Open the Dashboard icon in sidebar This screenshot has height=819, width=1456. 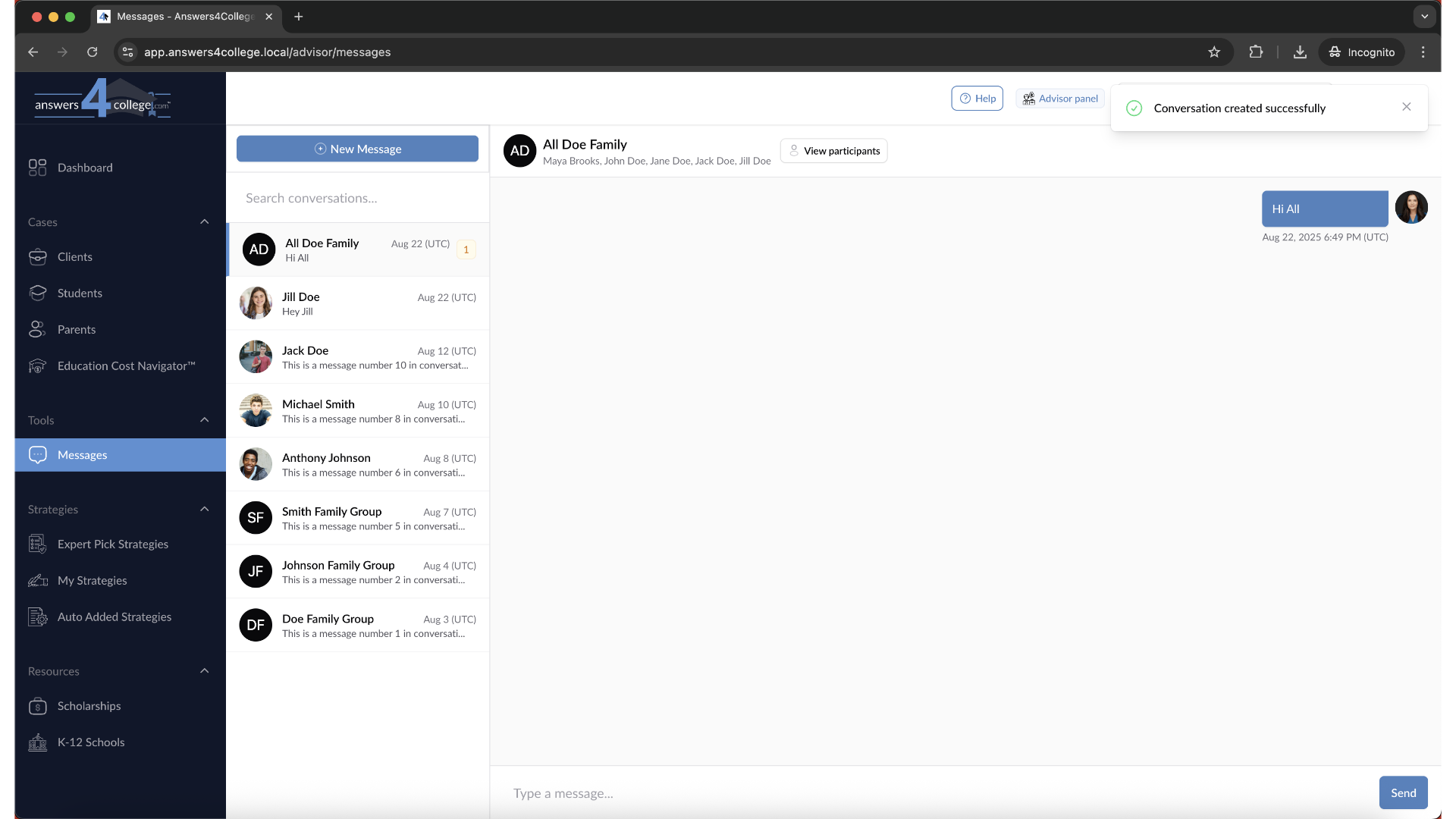point(37,168)
